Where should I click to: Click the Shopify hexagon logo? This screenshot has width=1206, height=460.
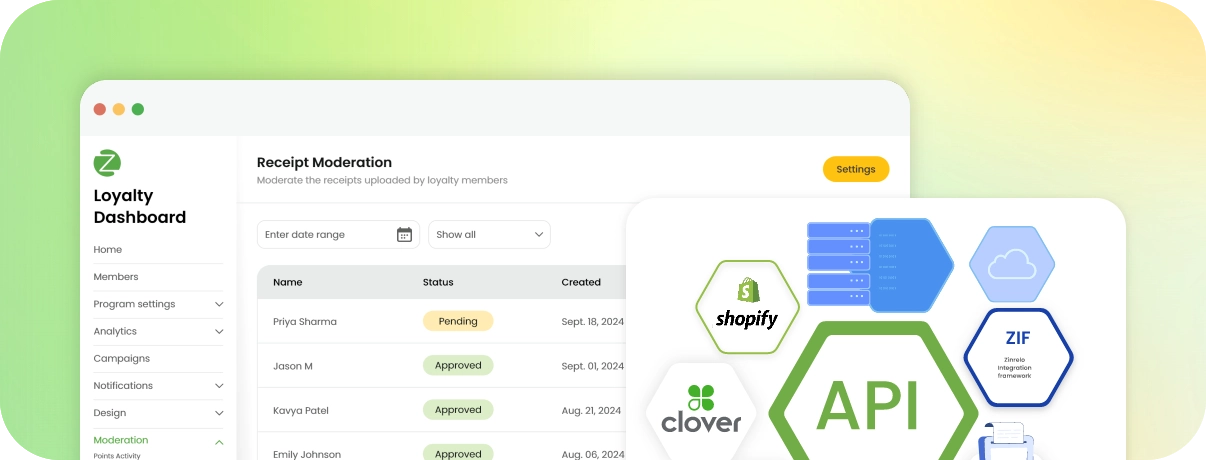(x=747, y=307)
